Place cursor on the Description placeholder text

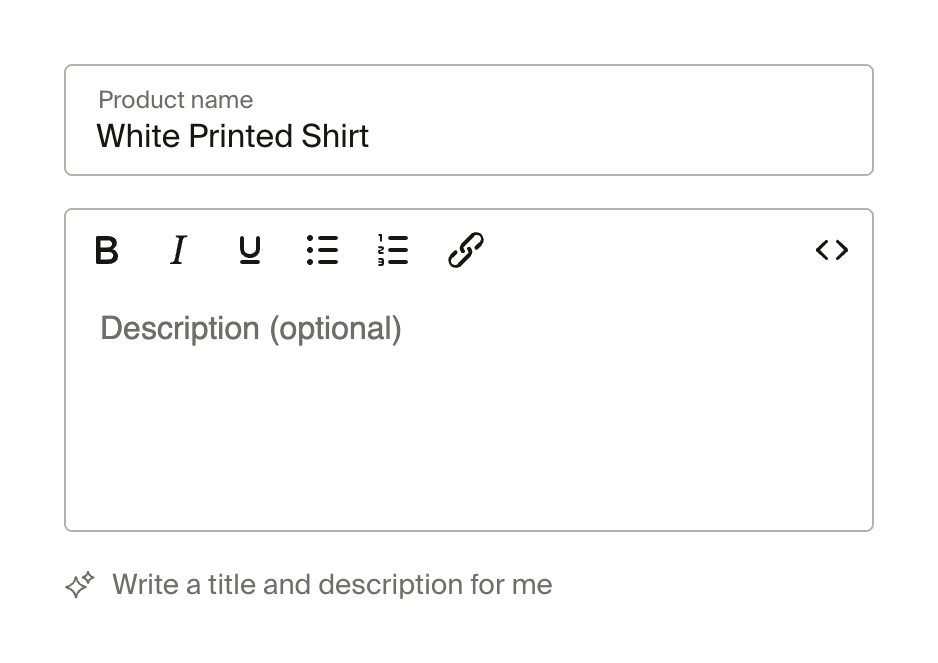coord(251,329)
